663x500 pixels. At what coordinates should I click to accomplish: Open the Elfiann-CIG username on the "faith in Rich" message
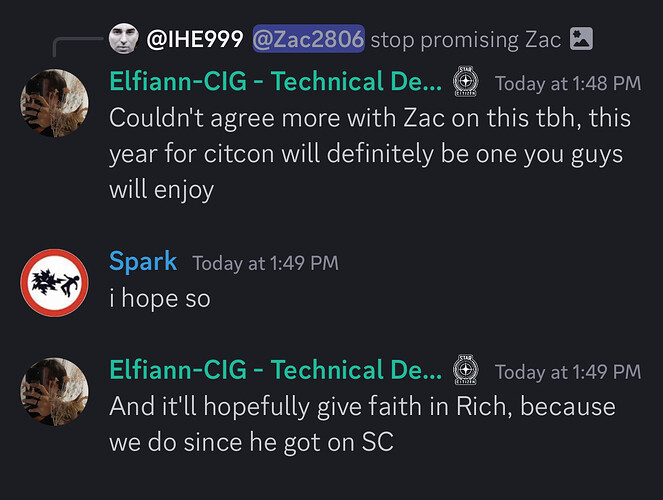coord(276,370)
